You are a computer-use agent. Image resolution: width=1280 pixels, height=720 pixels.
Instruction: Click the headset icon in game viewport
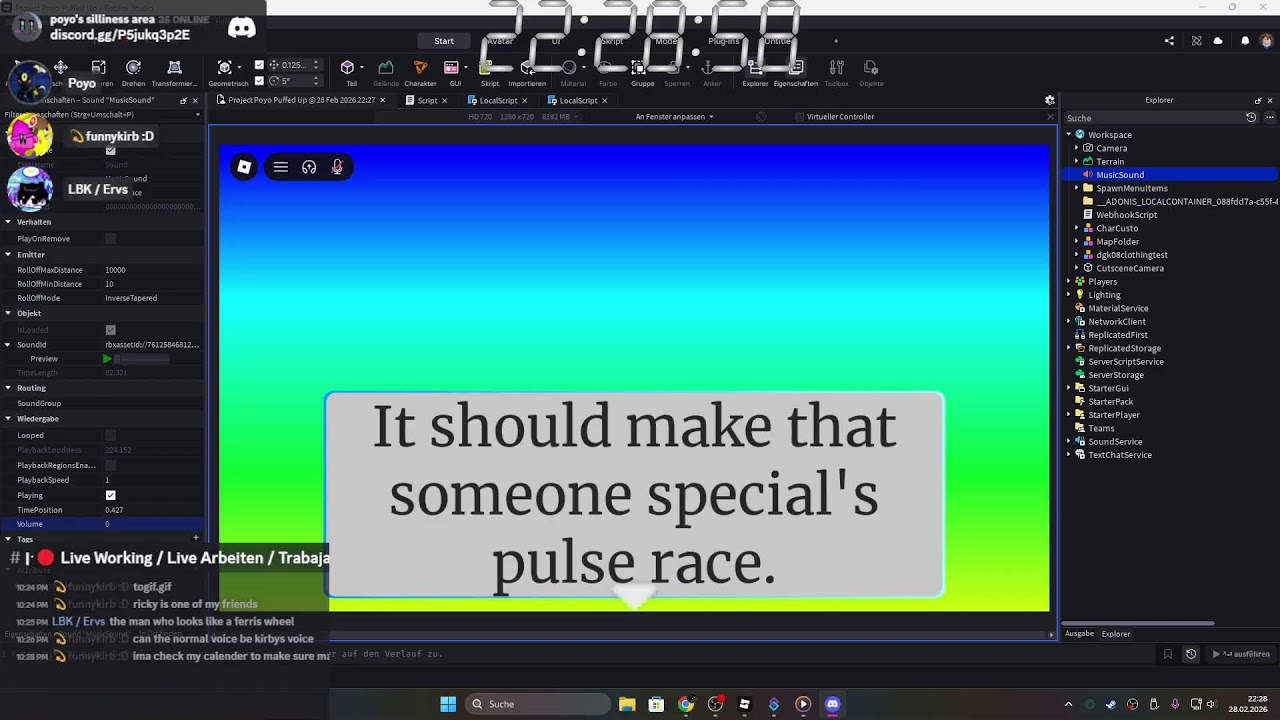tap(309, 167)
